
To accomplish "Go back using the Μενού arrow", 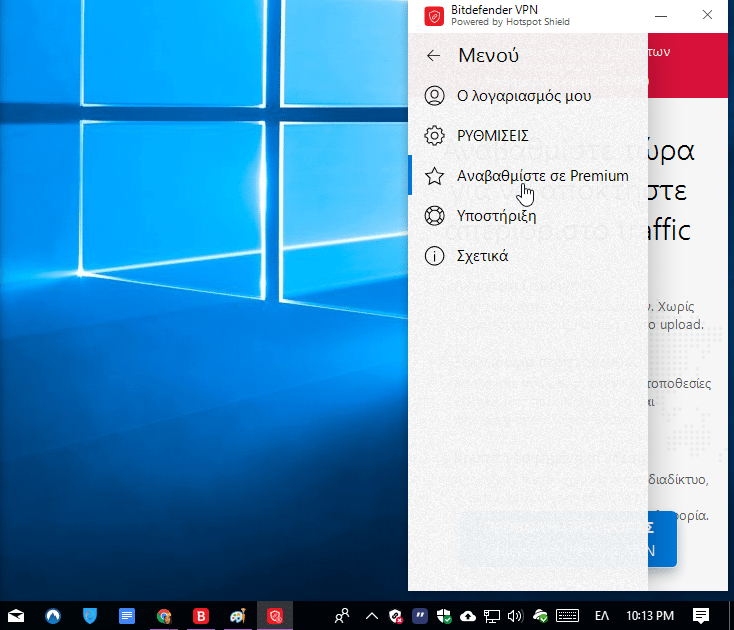I will (x=433, y=56).
